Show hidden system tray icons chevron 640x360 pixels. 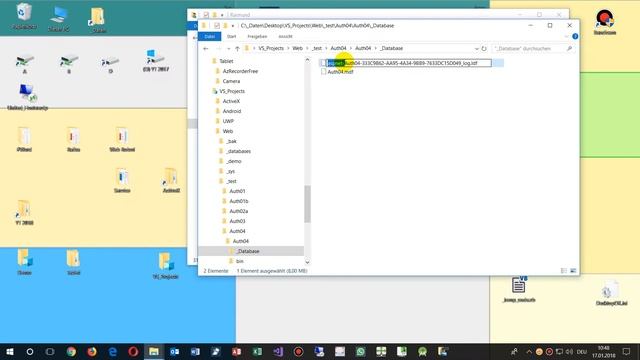tap(529, 351)
